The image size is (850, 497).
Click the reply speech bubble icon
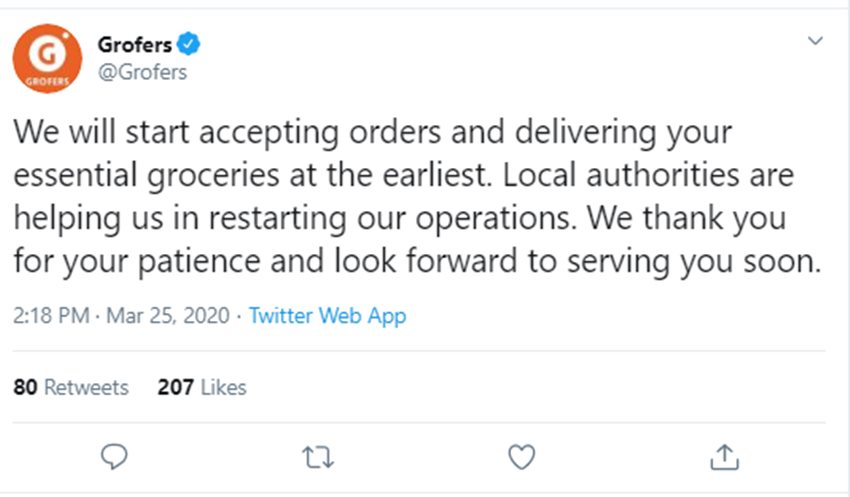pyautogui.click(x=116, y=457)
